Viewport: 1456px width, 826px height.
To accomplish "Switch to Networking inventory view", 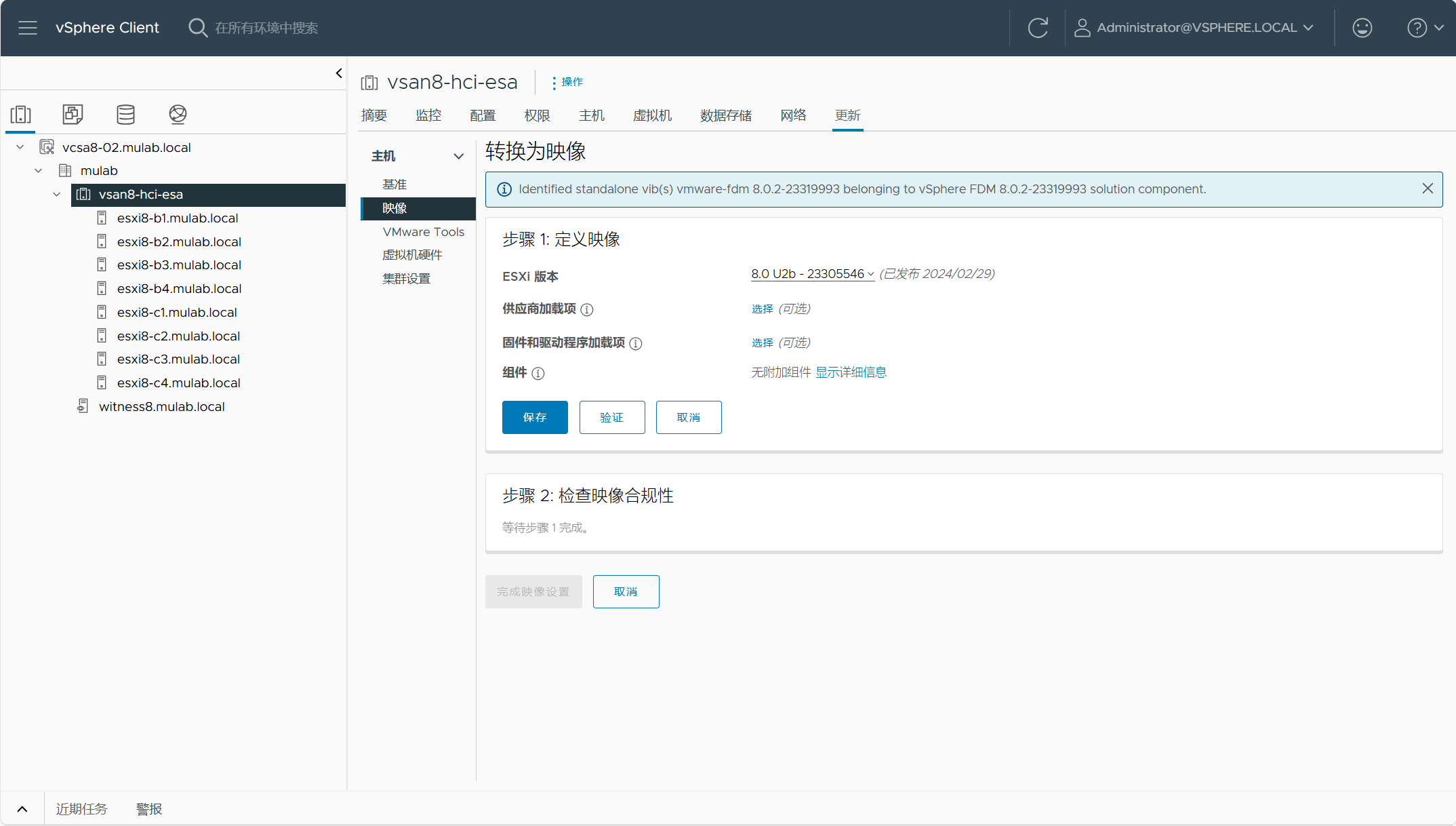I will 178,115.
